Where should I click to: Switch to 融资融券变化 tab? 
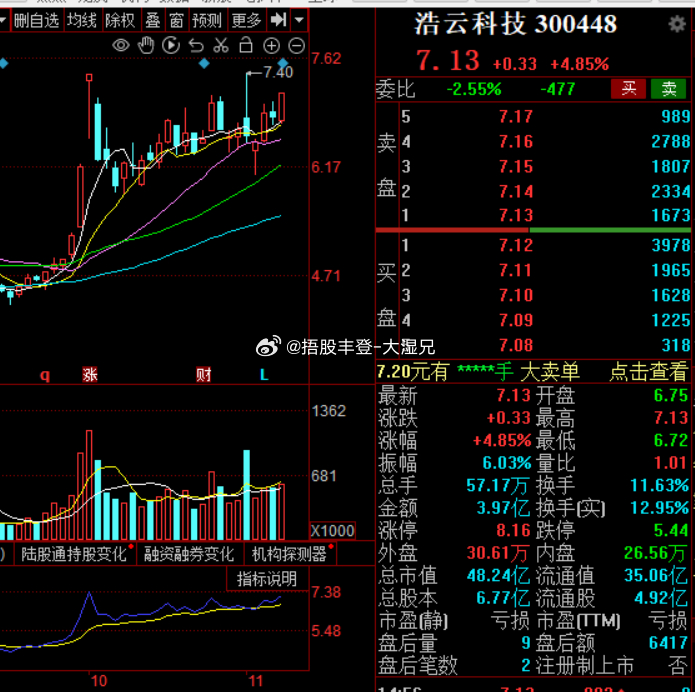pyautogui.click(x=189, y=554)
